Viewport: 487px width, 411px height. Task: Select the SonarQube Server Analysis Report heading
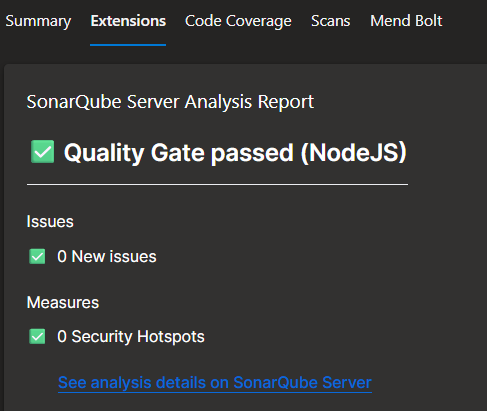pyautogui.click(x=170, y=102)
